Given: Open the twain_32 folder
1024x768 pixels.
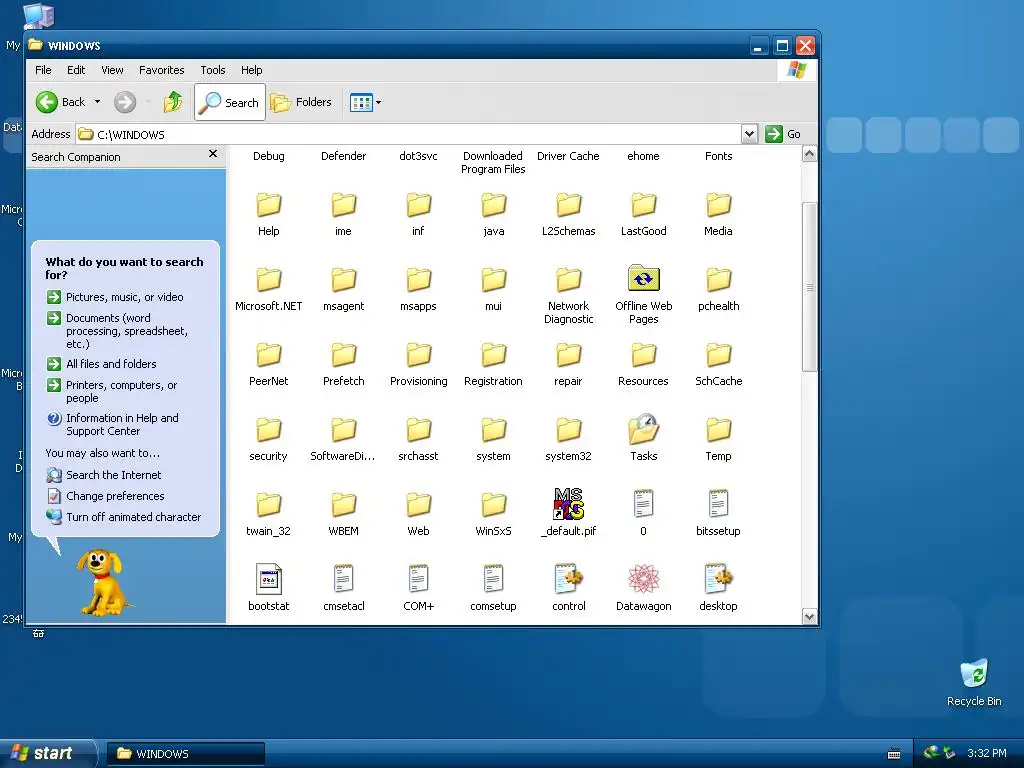Looking at the screenshot, I should point(268,505).
